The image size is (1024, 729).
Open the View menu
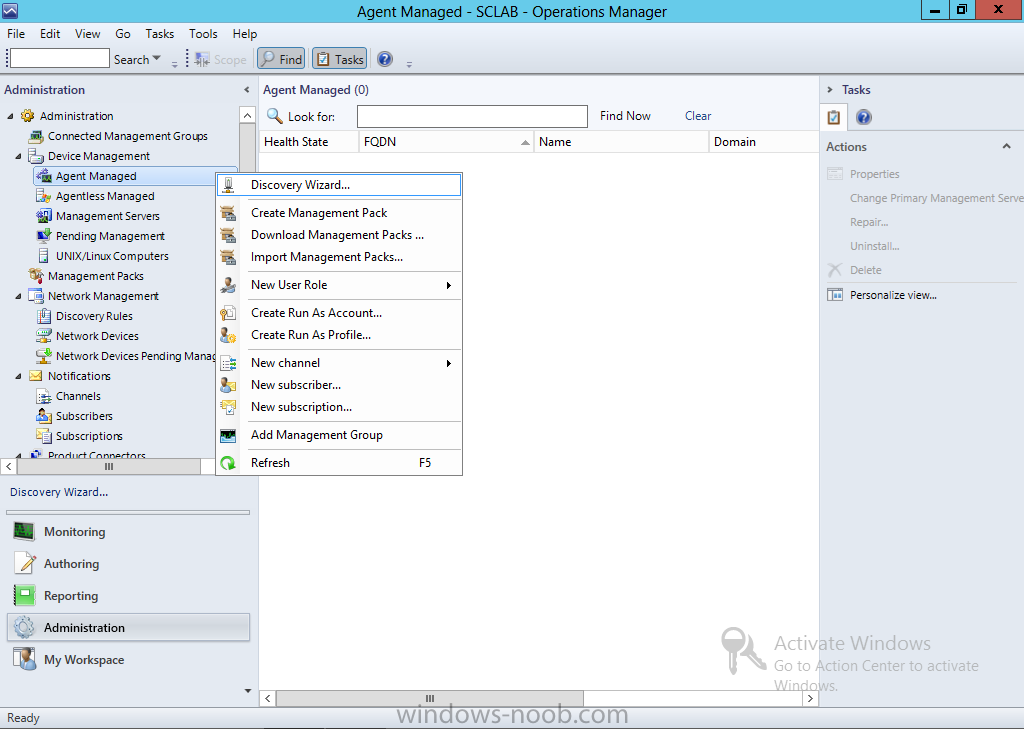(x=88, y=34)
